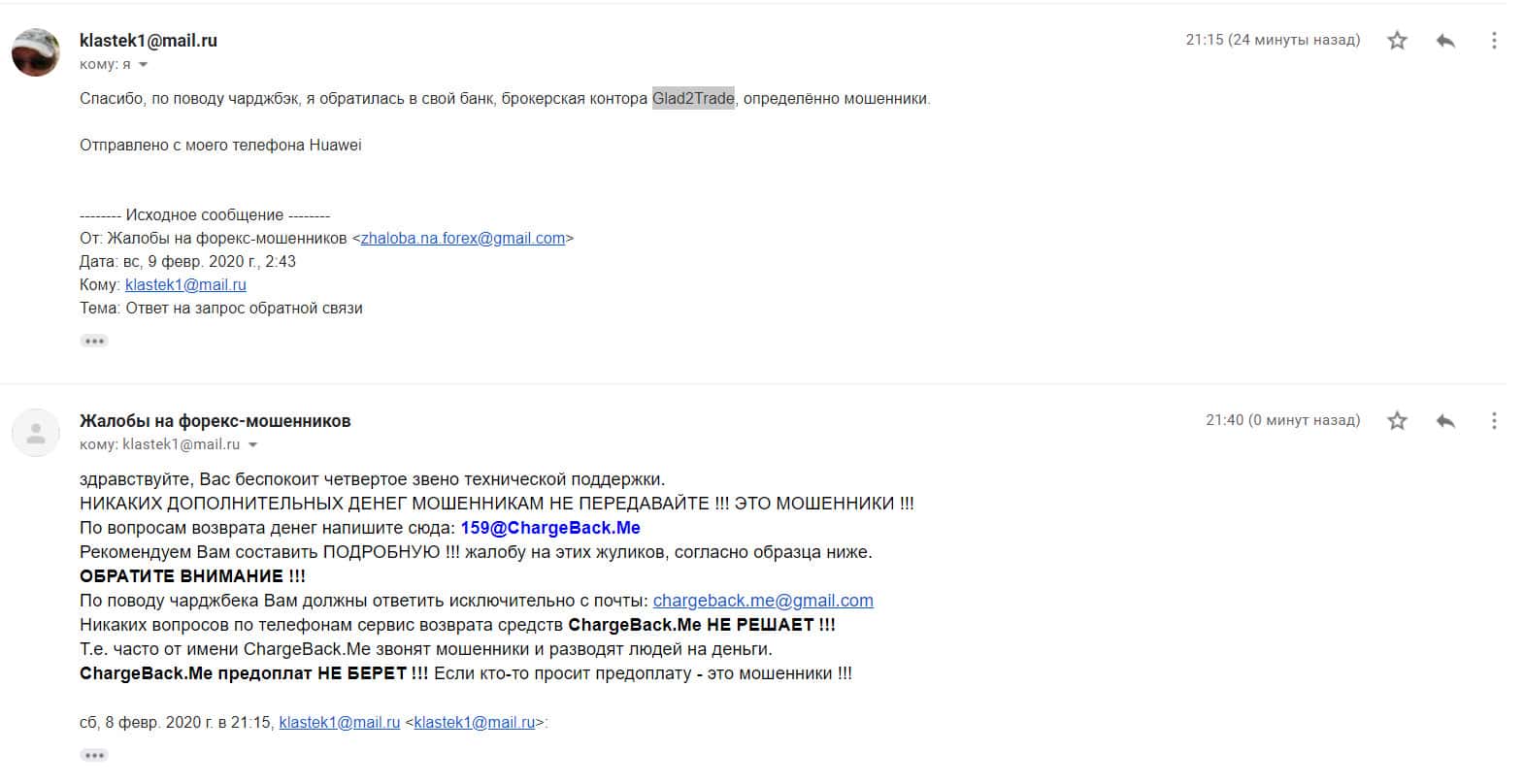Click the klastek1@mail.ru link after 'Кому:'
Screen dimensions: 1524x784
click(x=185, y=284)
